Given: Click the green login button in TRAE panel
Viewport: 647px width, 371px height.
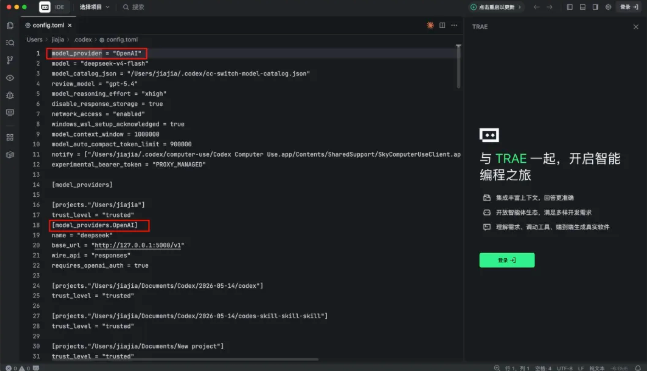Looking at the screenshot, I should point(507,260).
